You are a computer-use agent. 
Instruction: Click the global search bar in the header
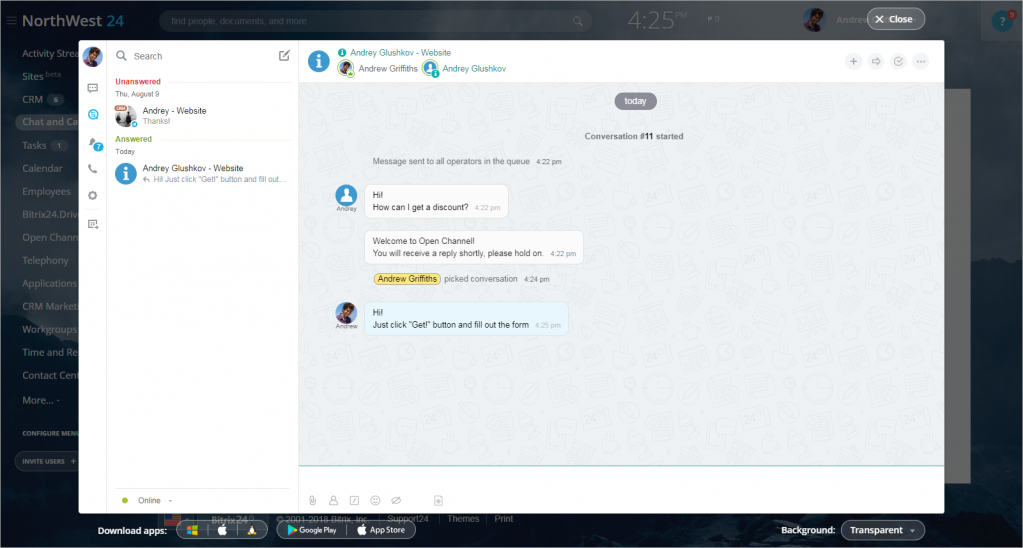tap(375, 21)
